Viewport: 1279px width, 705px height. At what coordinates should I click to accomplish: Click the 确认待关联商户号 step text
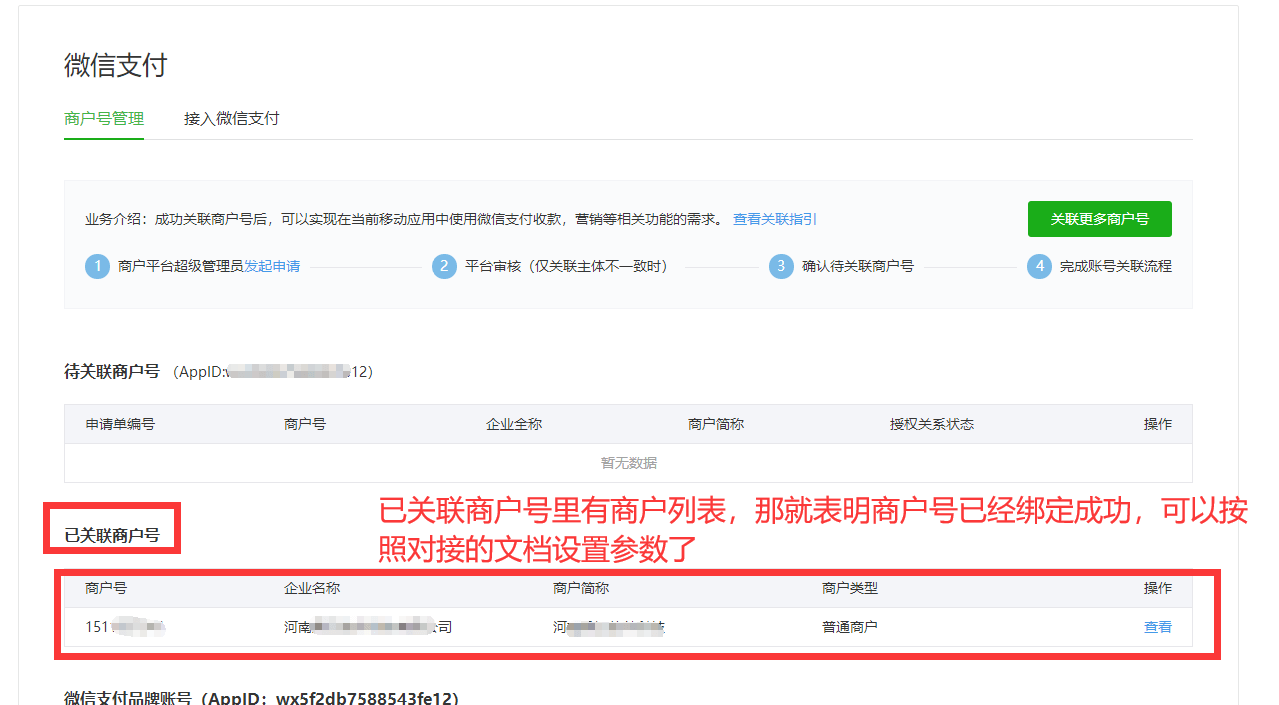[858, 266]
